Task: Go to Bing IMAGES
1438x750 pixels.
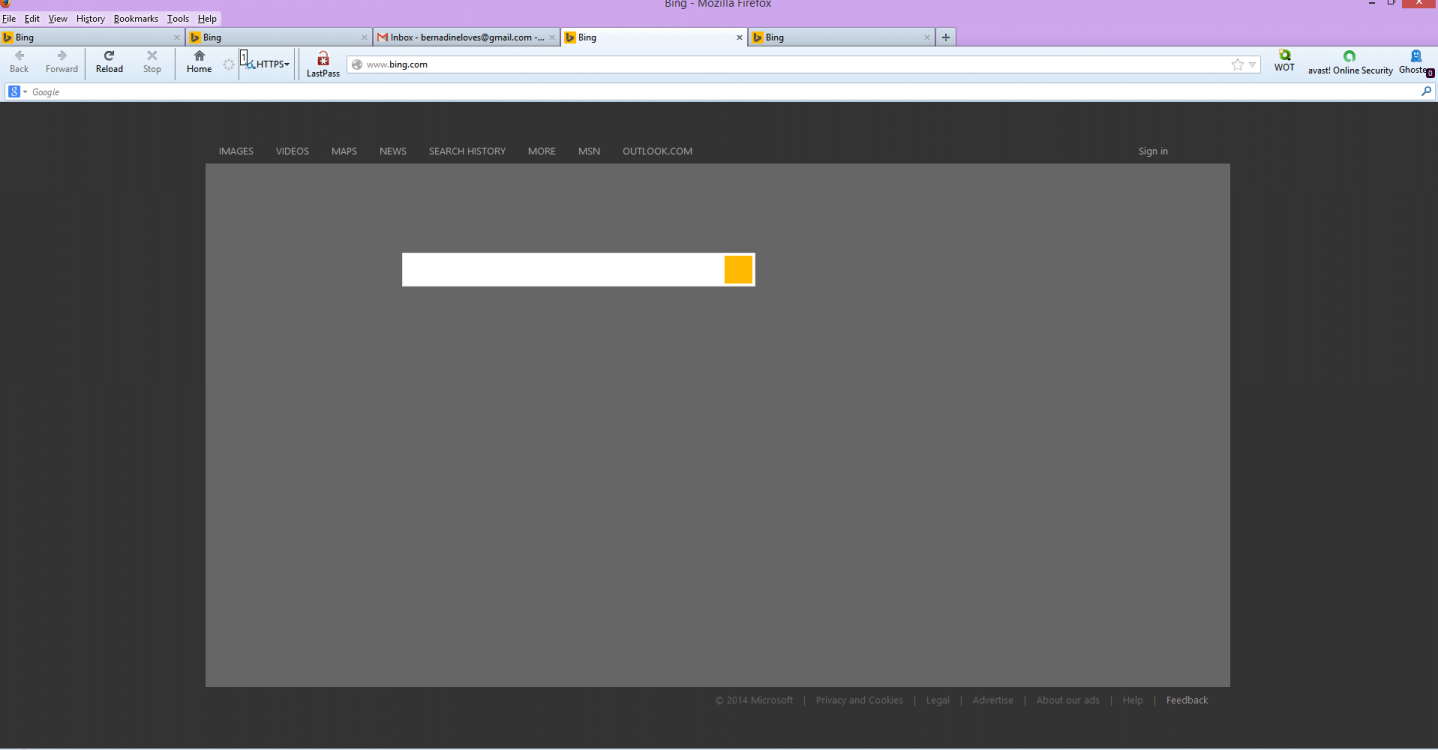Action: (236, 152)
